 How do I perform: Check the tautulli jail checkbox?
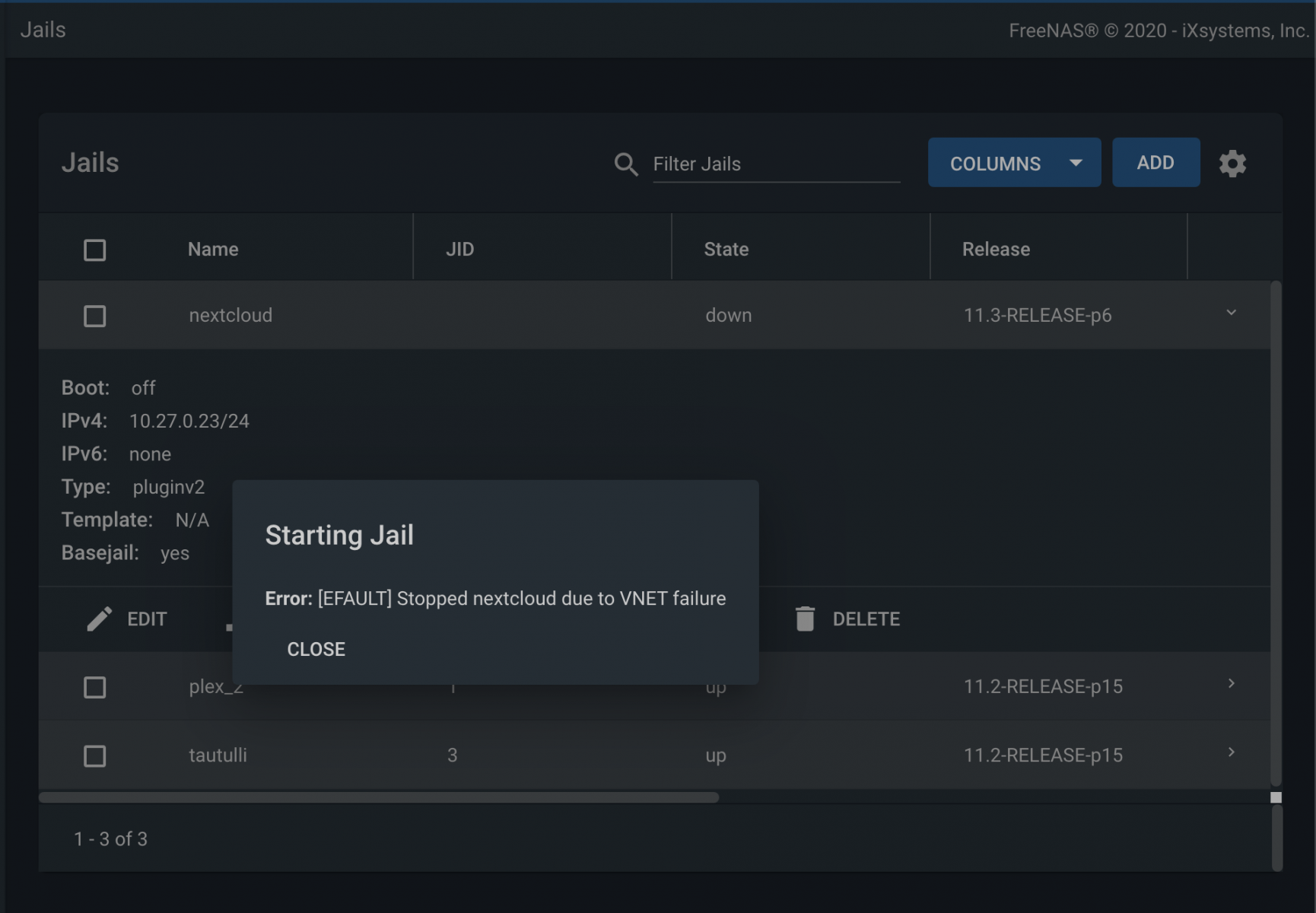point(94,756)
